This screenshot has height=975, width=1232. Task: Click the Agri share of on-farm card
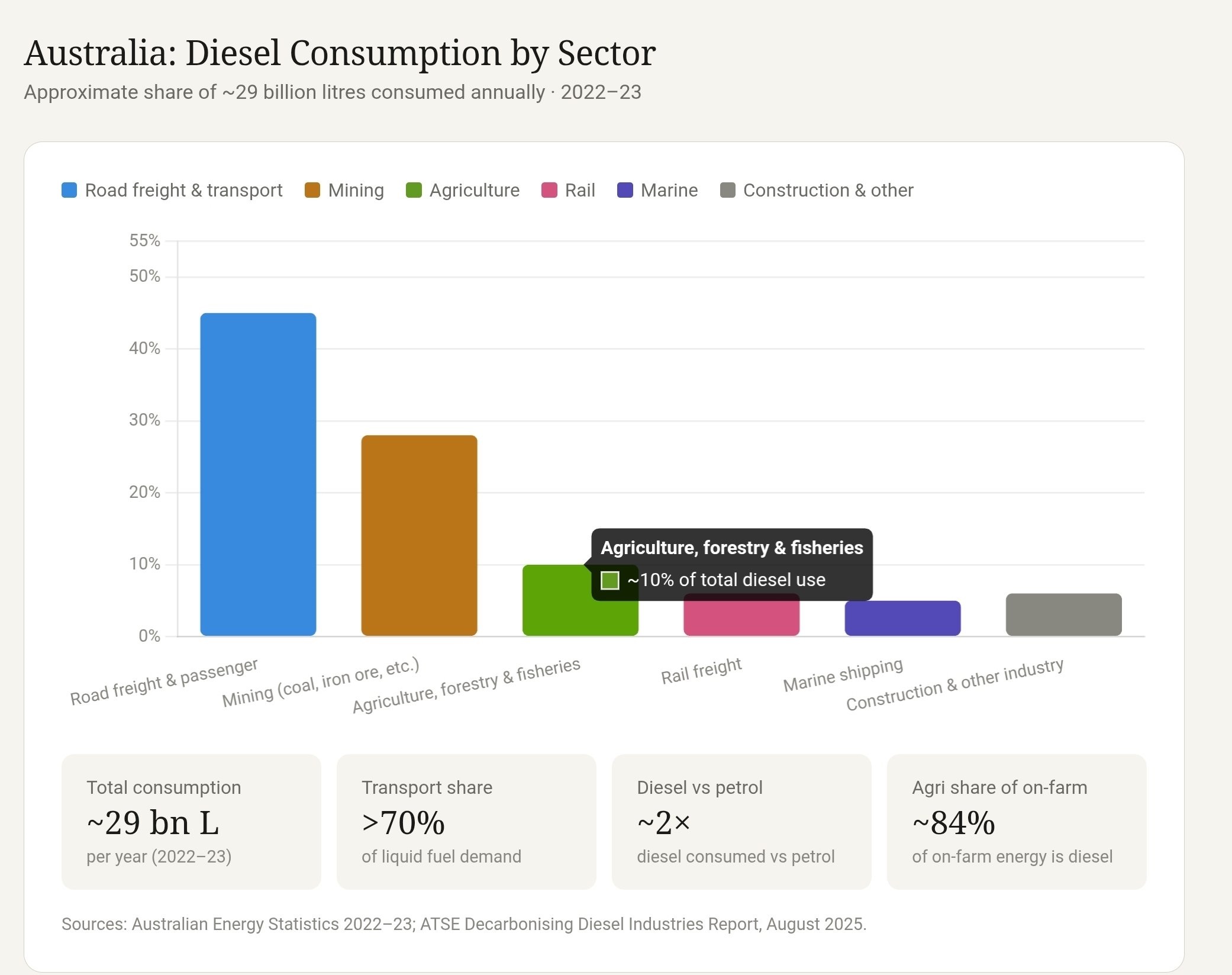[1016, 821]
